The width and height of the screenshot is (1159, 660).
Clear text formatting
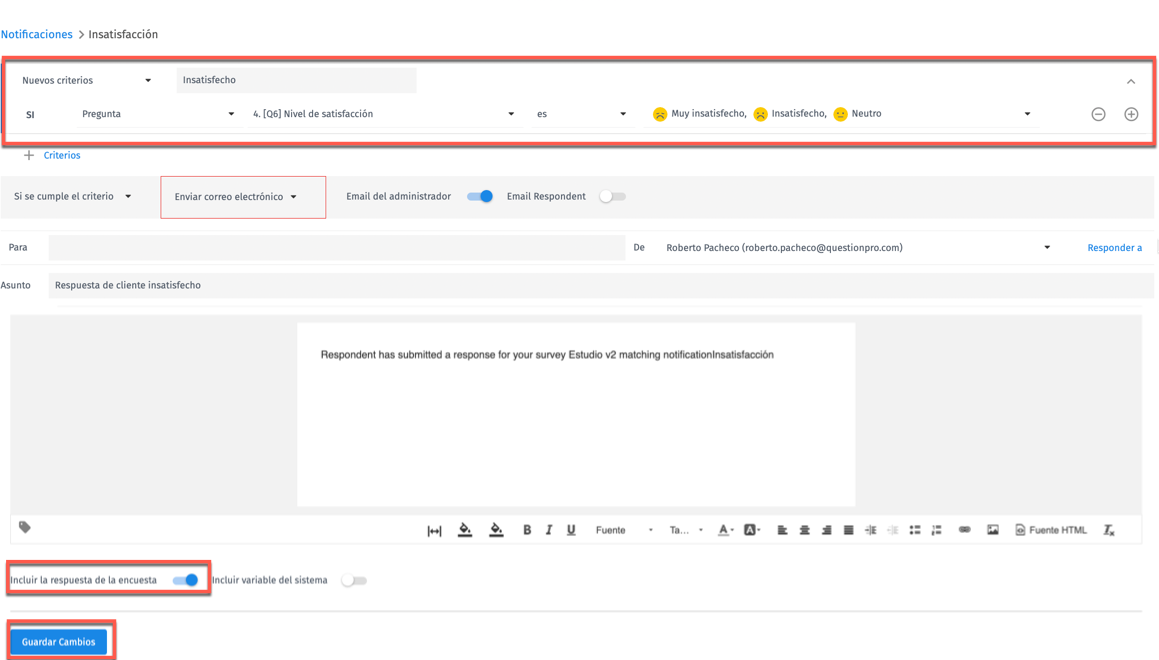click(1109, 530)
